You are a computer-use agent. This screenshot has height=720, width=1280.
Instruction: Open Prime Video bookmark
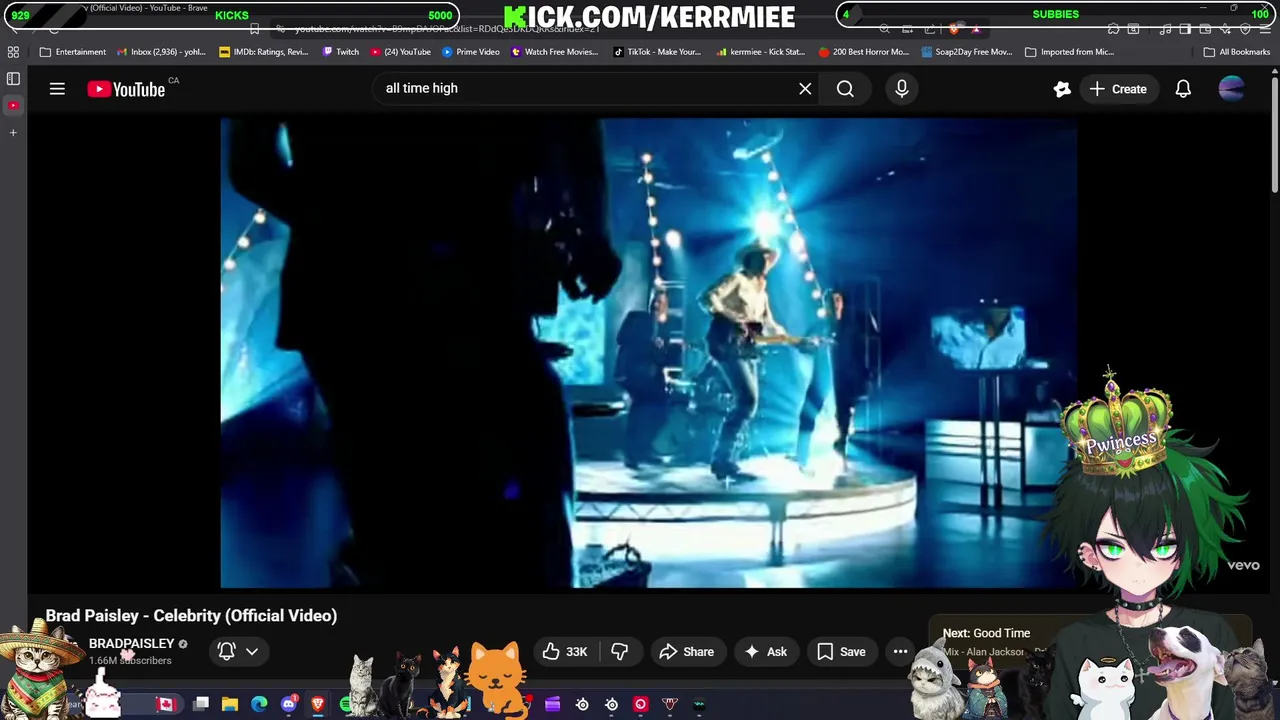[x=471, y=52]
